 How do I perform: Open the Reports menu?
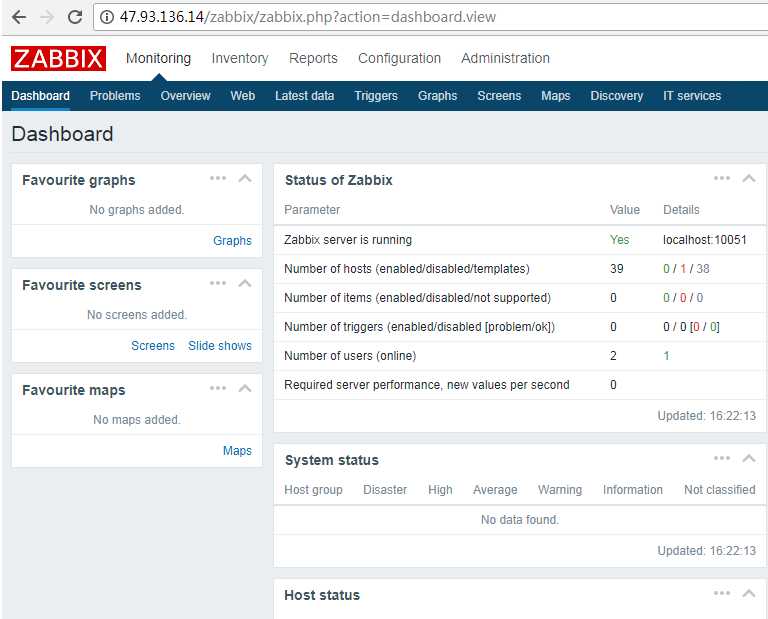point(313,58)
